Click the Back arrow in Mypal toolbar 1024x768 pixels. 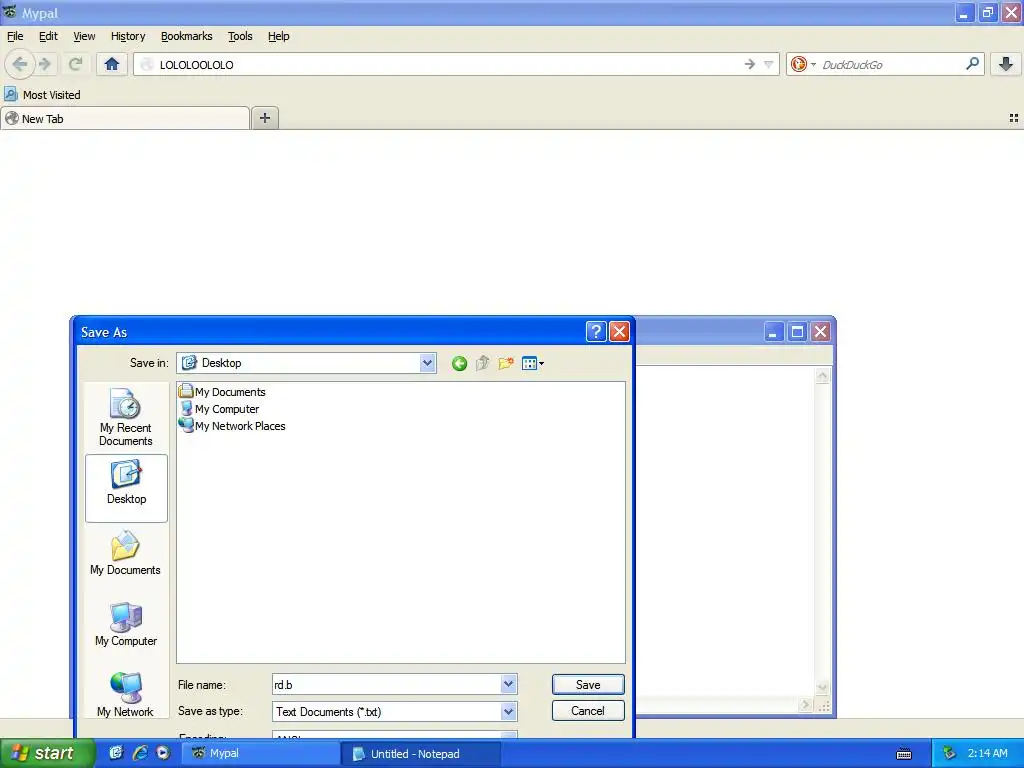(20, 64)
